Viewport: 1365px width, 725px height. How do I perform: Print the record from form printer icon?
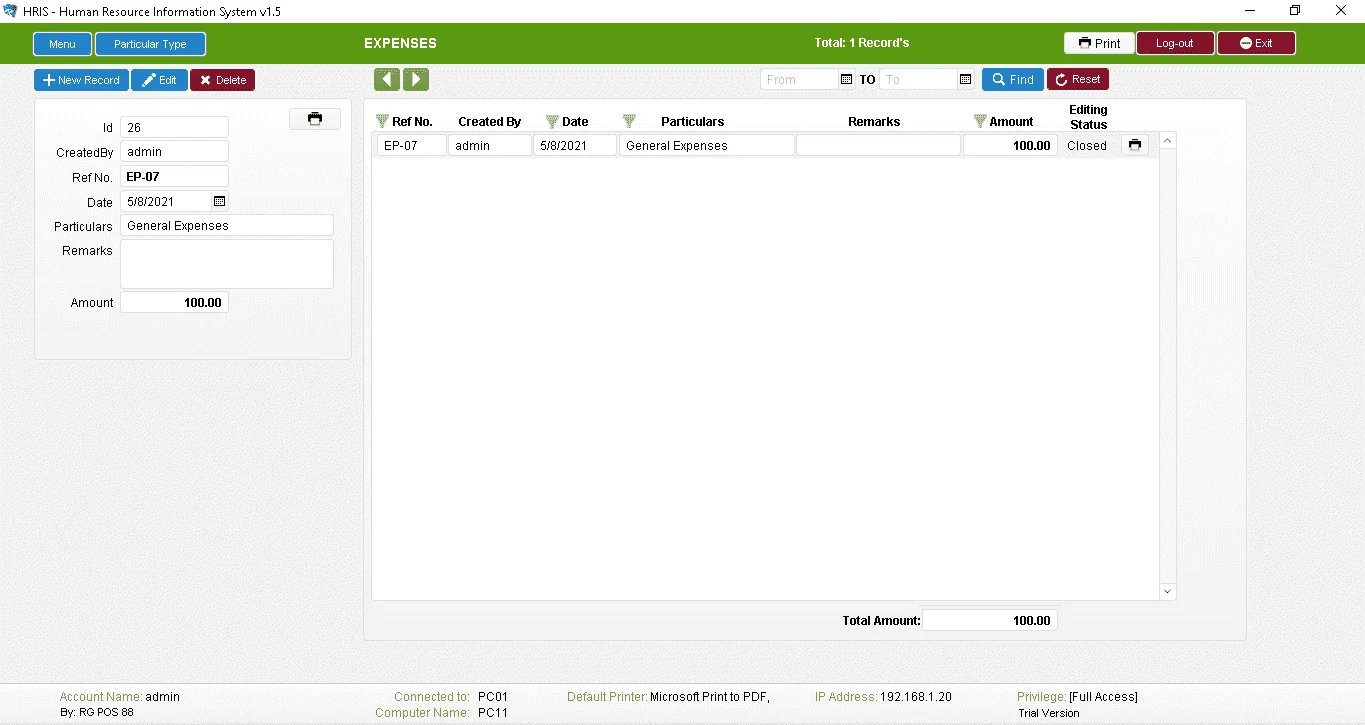(315, 119)
